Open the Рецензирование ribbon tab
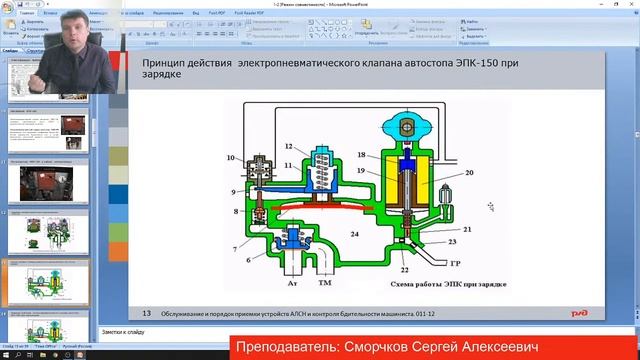640x360 pixels. [168, 13]
